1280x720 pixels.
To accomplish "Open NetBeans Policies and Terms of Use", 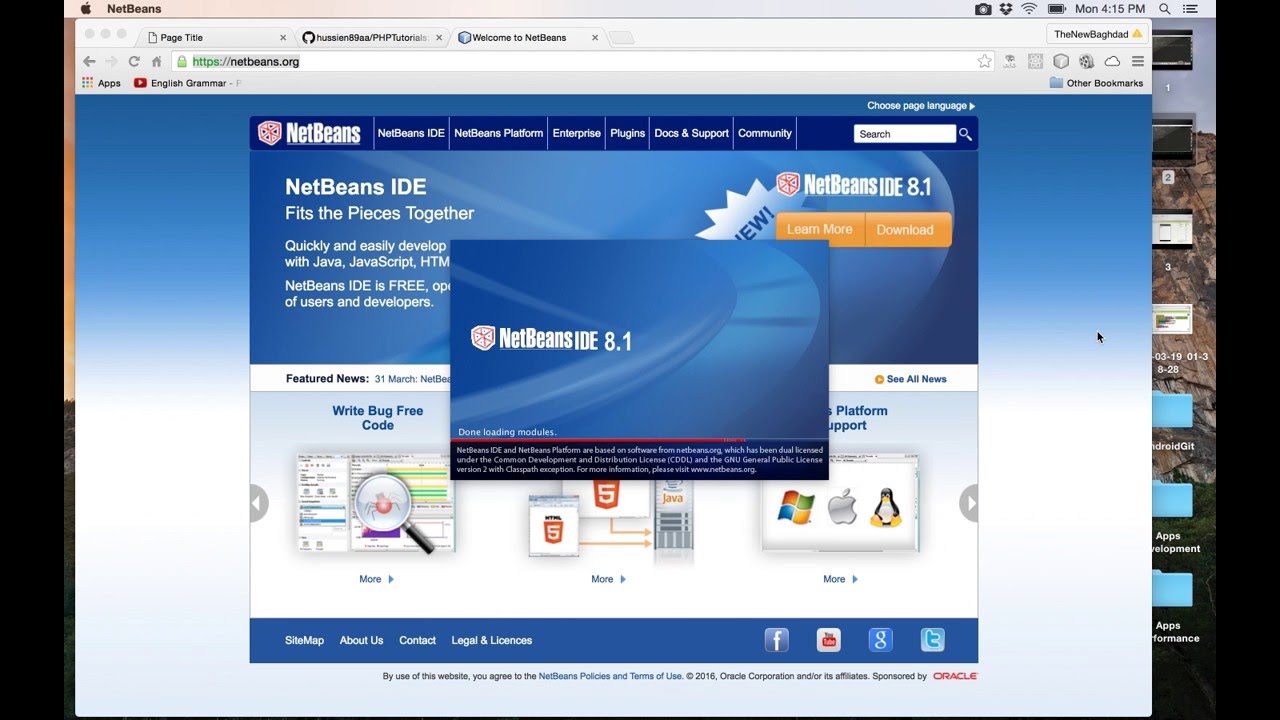I will (x=610, y=676).
